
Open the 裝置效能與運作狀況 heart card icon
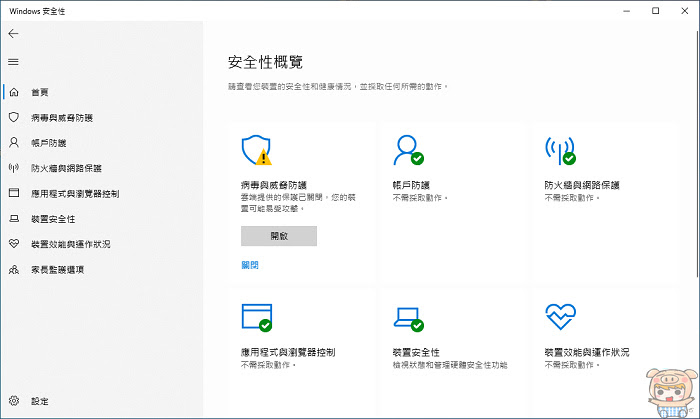[561, 316]
